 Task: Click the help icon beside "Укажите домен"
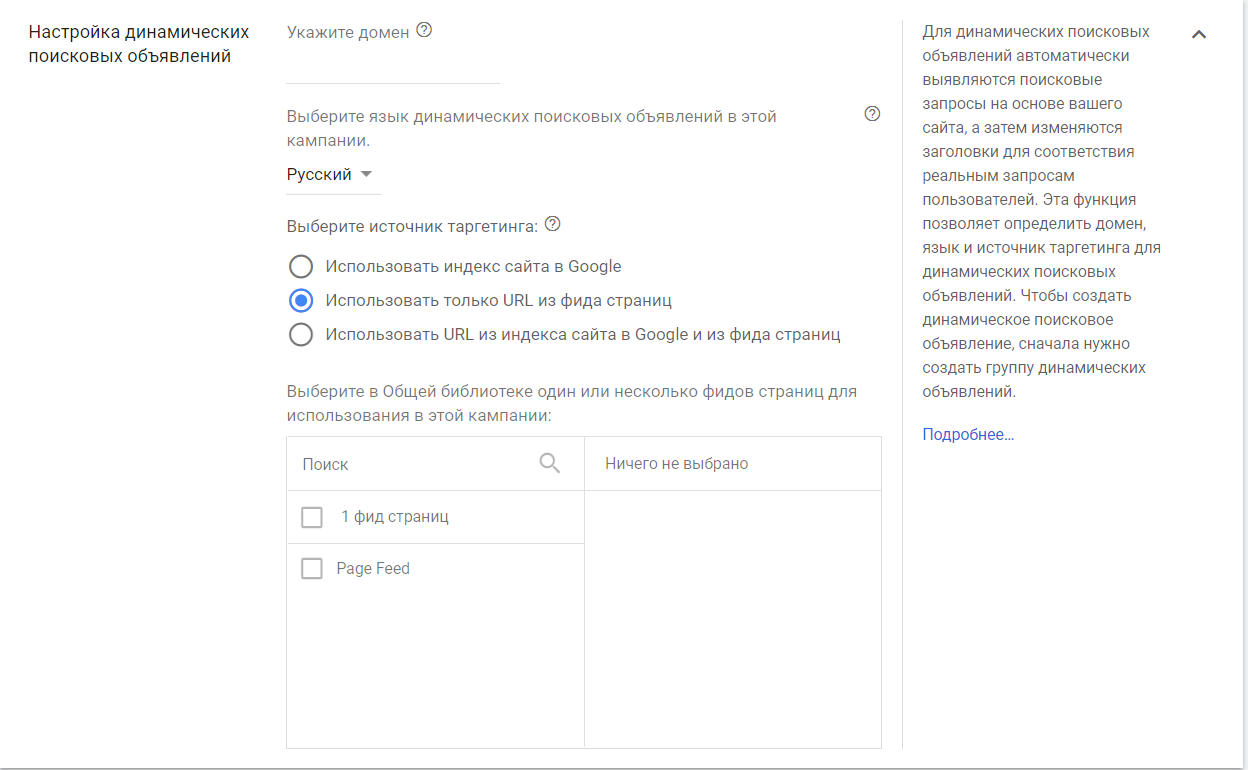424,31
